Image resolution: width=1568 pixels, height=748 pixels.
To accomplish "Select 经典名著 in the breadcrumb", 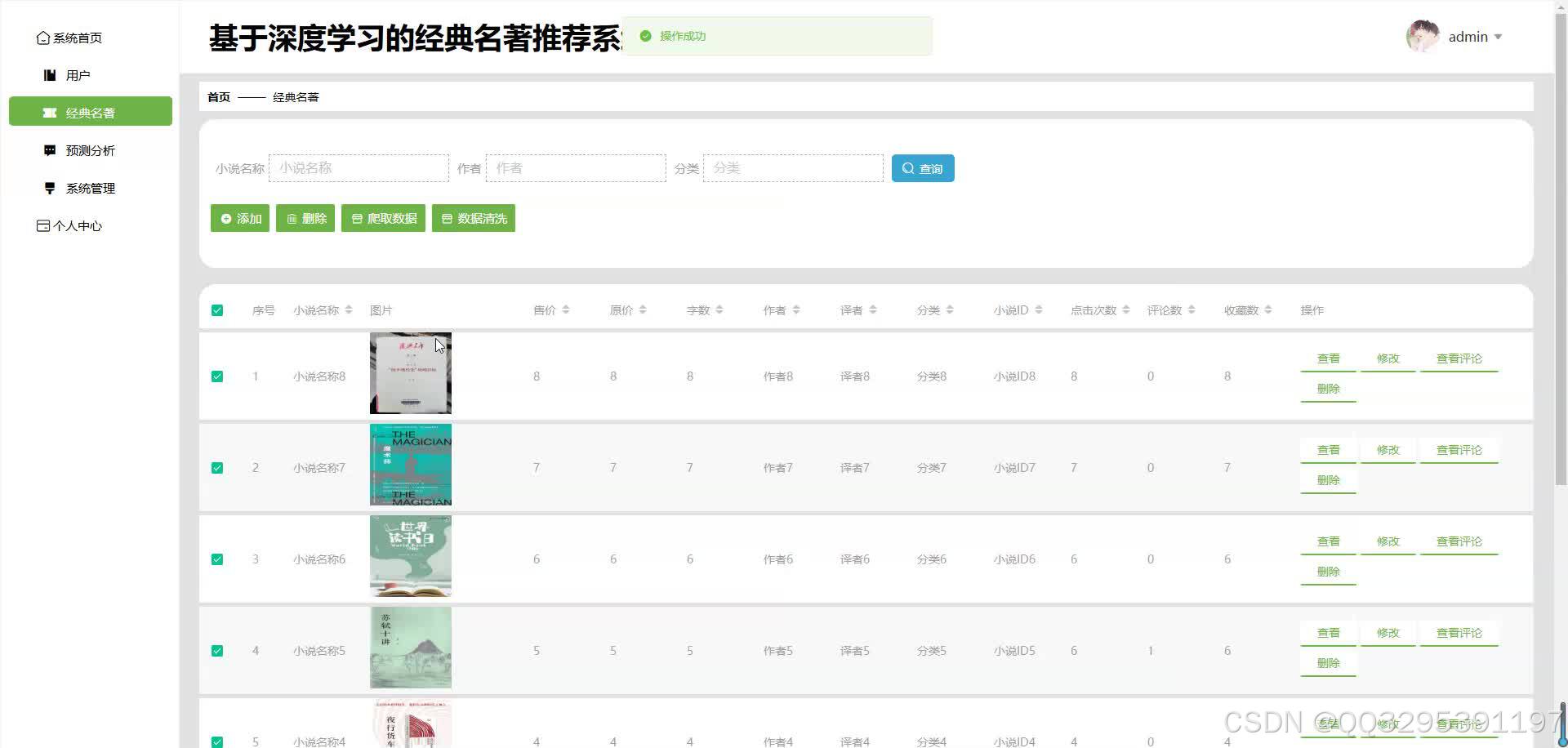I will 296,96.
